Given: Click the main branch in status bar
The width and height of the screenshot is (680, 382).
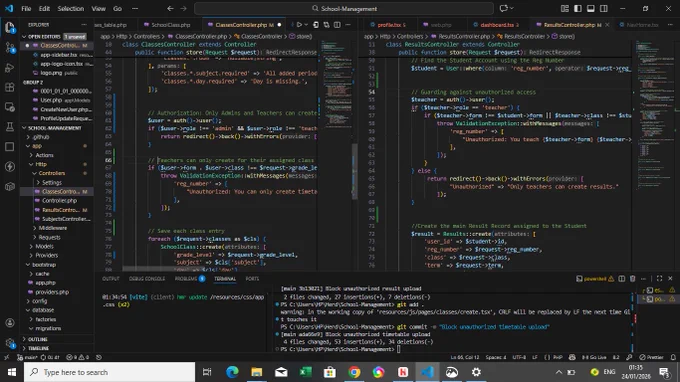Looking at the screenshot, I should pos(28,357).
